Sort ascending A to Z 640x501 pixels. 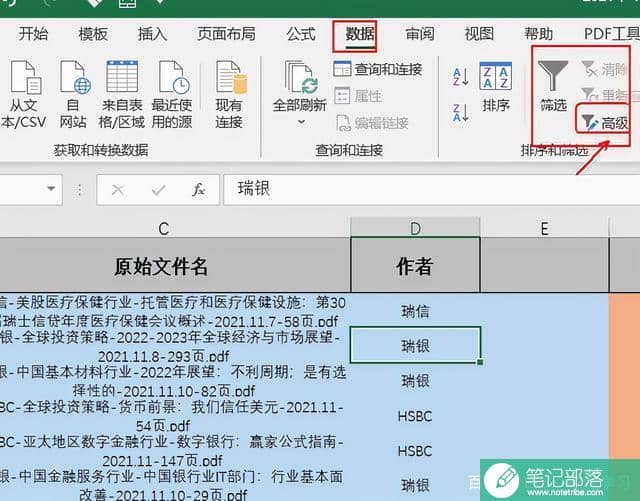pos(461,77)
